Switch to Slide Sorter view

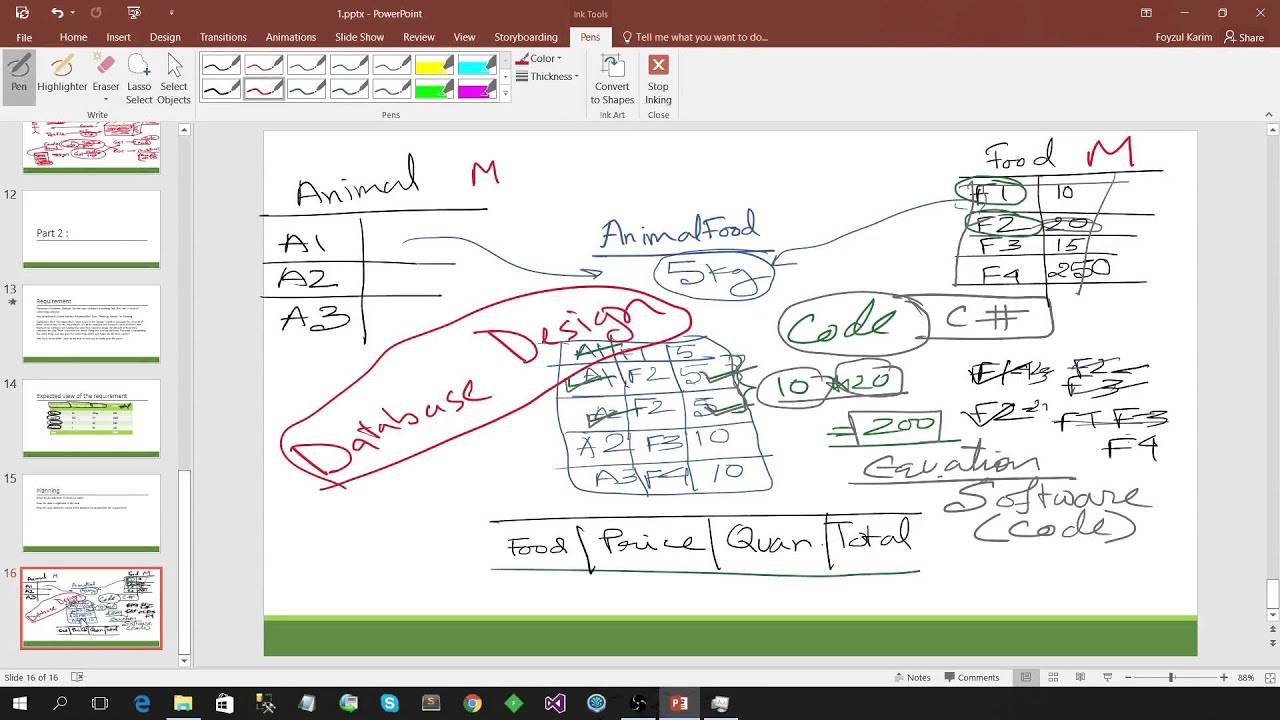(1053, 677)
